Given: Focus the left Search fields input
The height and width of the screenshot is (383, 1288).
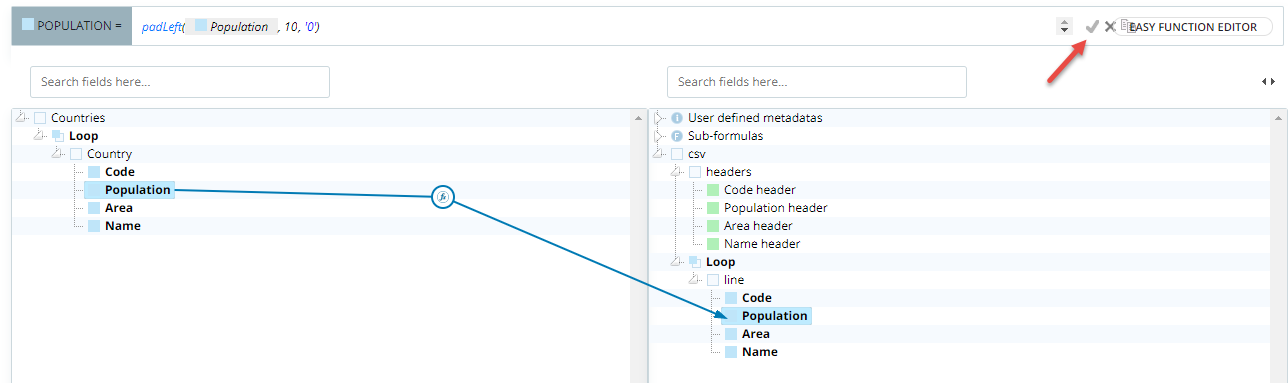Looking at the screenshot, I should pyautogui.click(x=180, y=82).
